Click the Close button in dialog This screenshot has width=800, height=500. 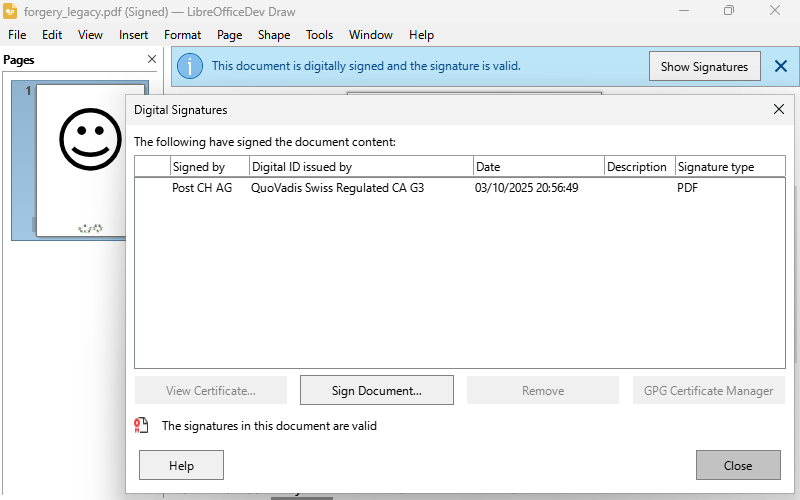pos(738,465)
